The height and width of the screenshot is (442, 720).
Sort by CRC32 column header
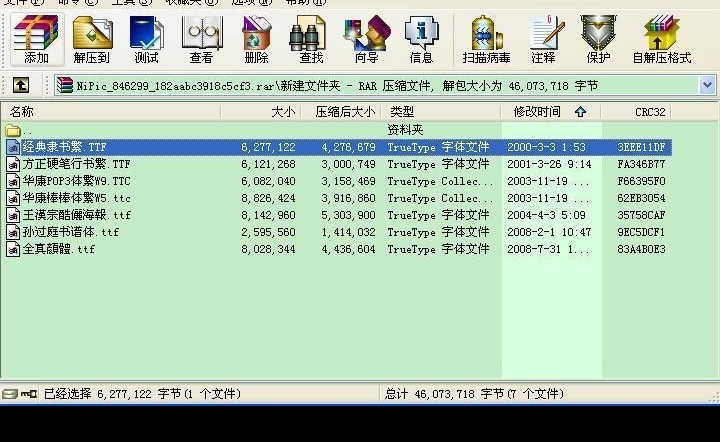[636, 112]
